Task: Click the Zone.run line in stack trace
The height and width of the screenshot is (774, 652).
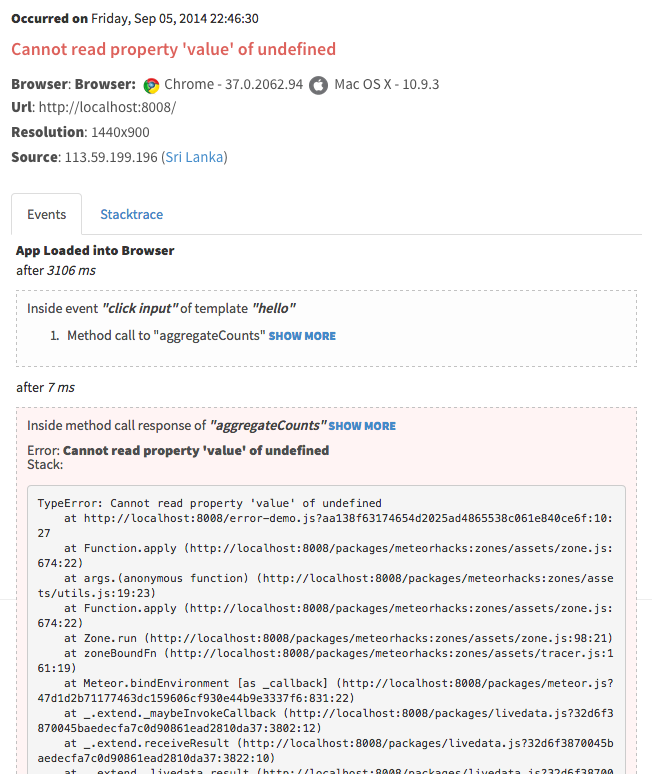Action: point(338,638)
